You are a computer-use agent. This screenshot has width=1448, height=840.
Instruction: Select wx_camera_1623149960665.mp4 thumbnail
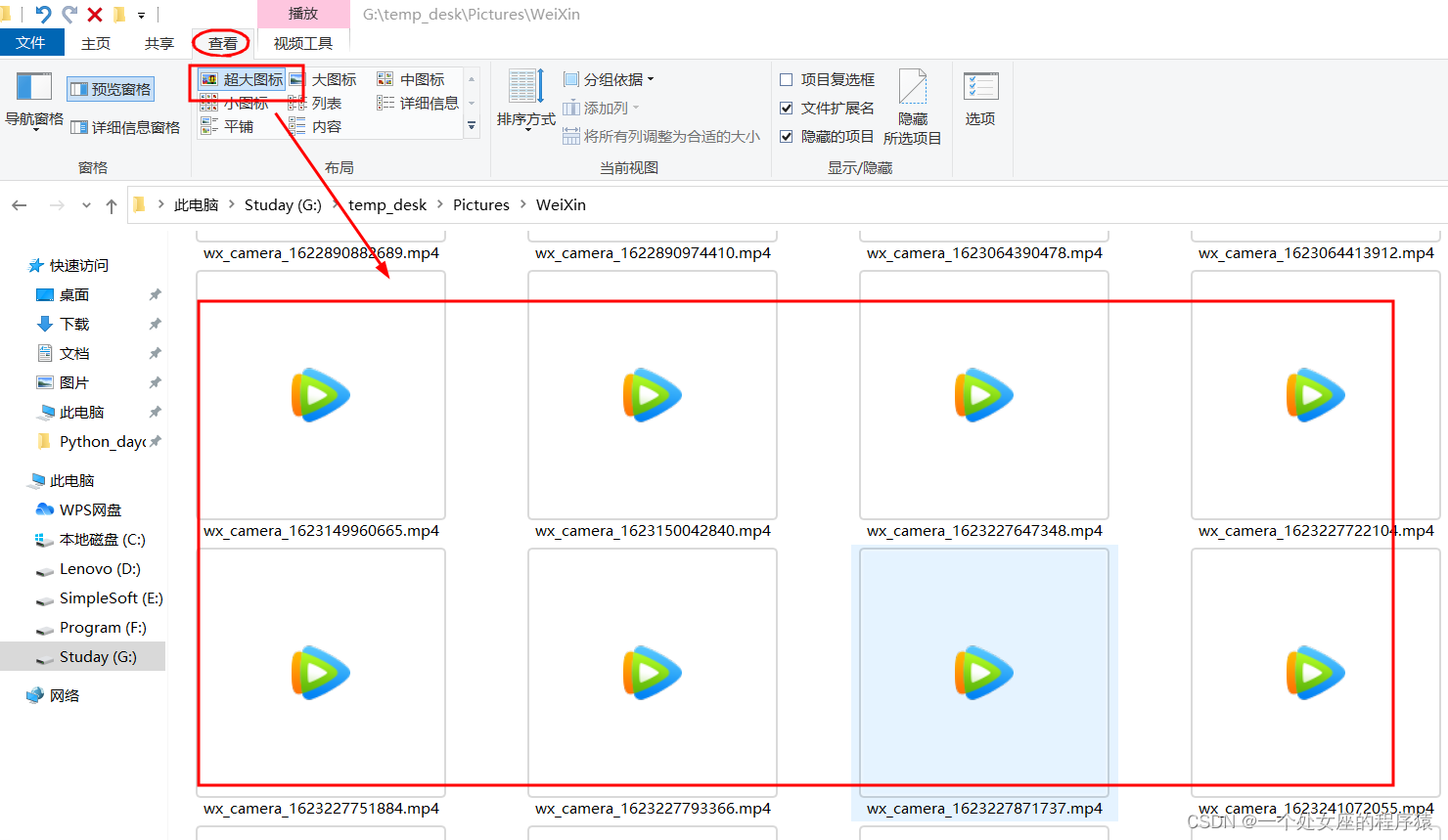pos(321,395)
